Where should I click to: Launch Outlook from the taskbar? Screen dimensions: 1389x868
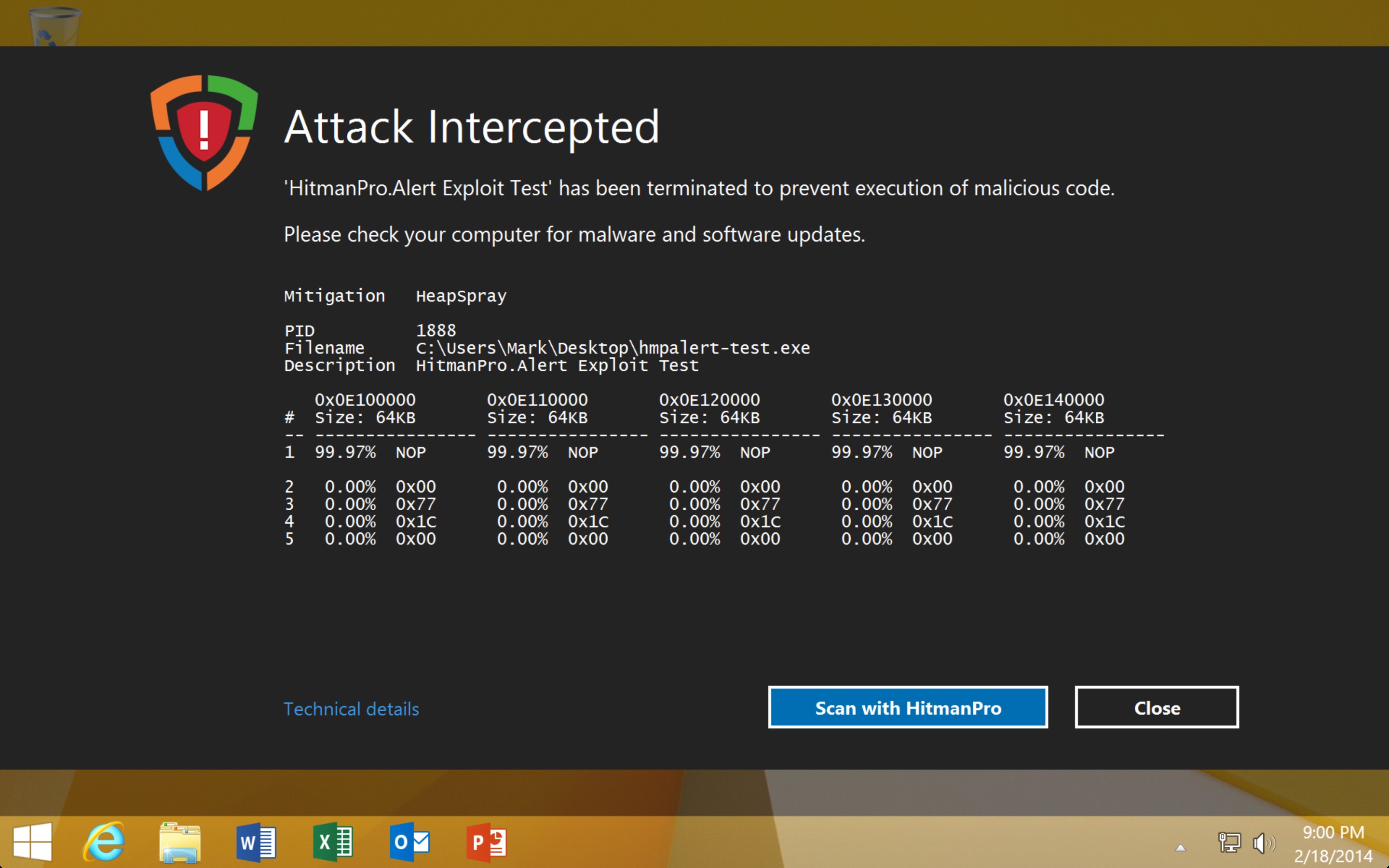point(409,842)
